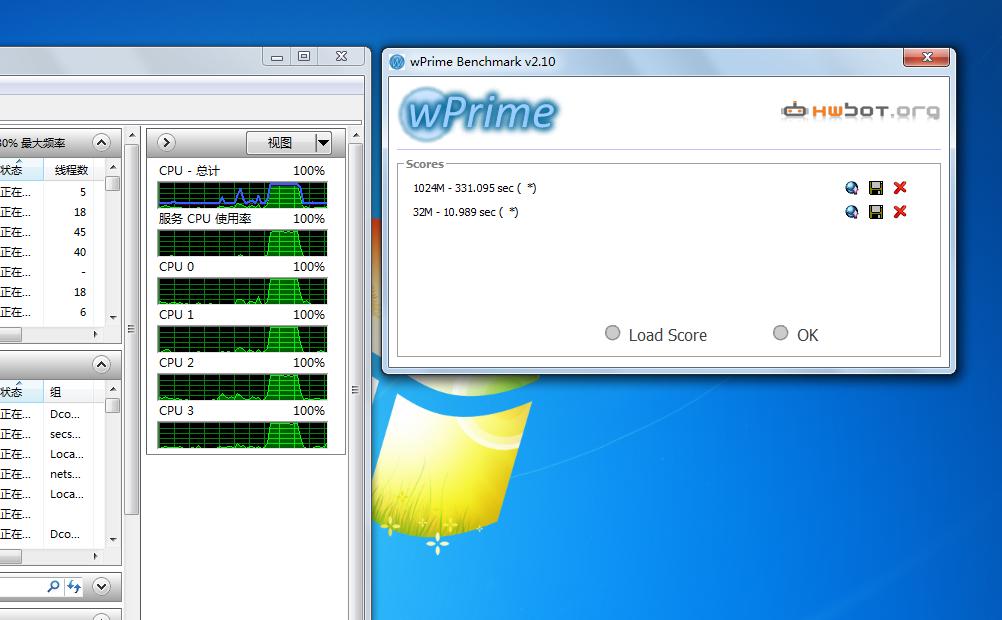Save the 1024M score with floppy icon
The height and width of the screenshot is (620, 1002).
pos(876,187)
